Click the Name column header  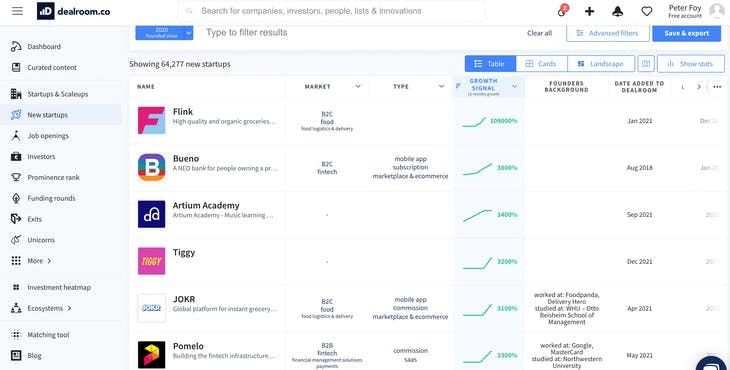click(x=145, y=87)
